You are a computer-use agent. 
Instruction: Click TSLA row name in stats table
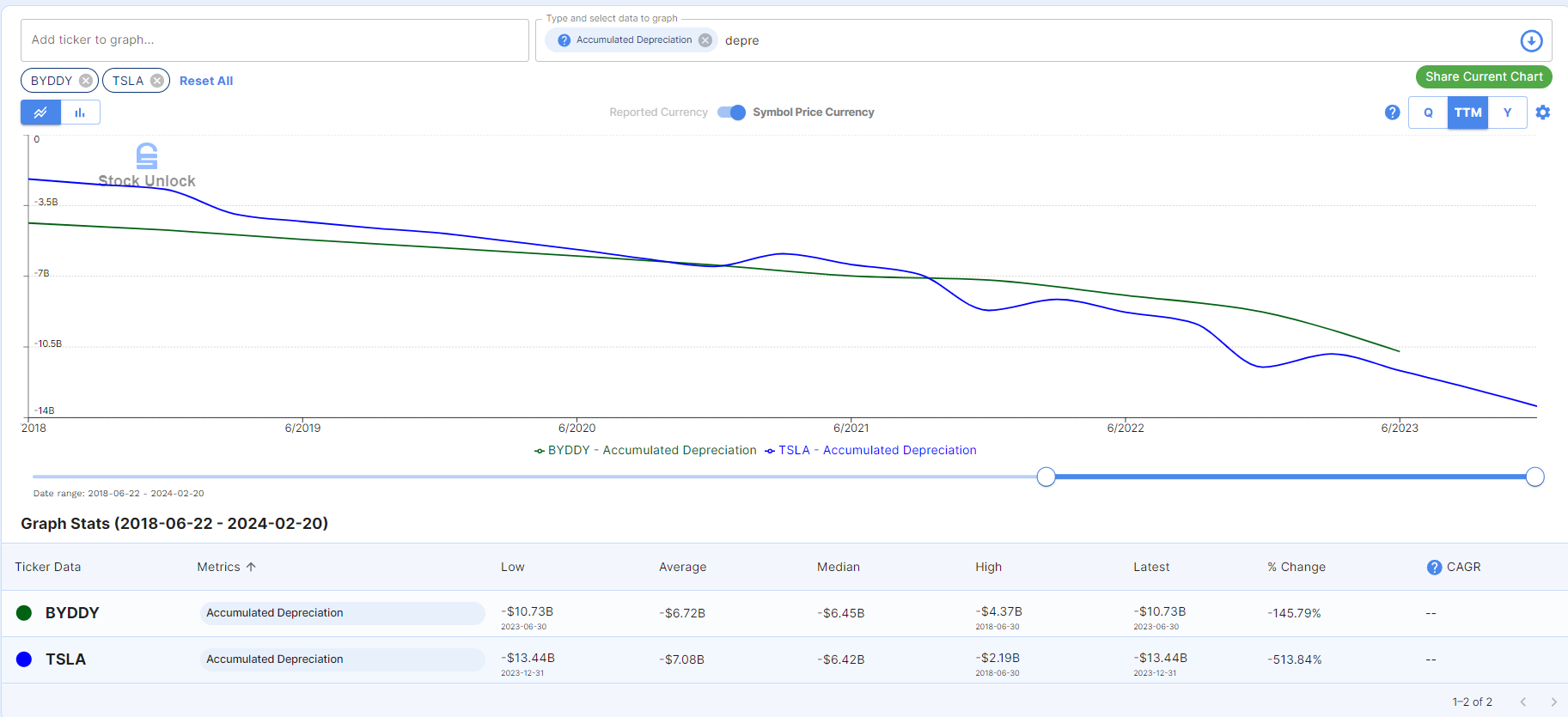coord(66,659)
